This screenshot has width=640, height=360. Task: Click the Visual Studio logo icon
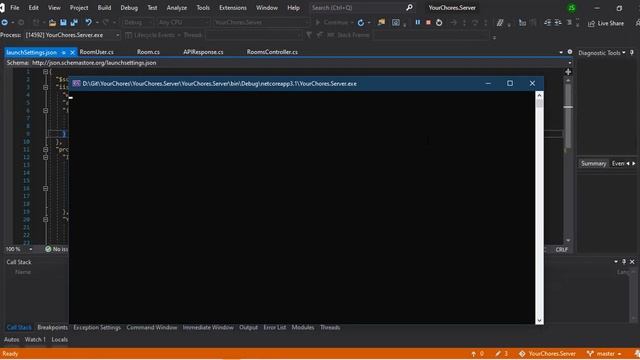tap(2, 8)
